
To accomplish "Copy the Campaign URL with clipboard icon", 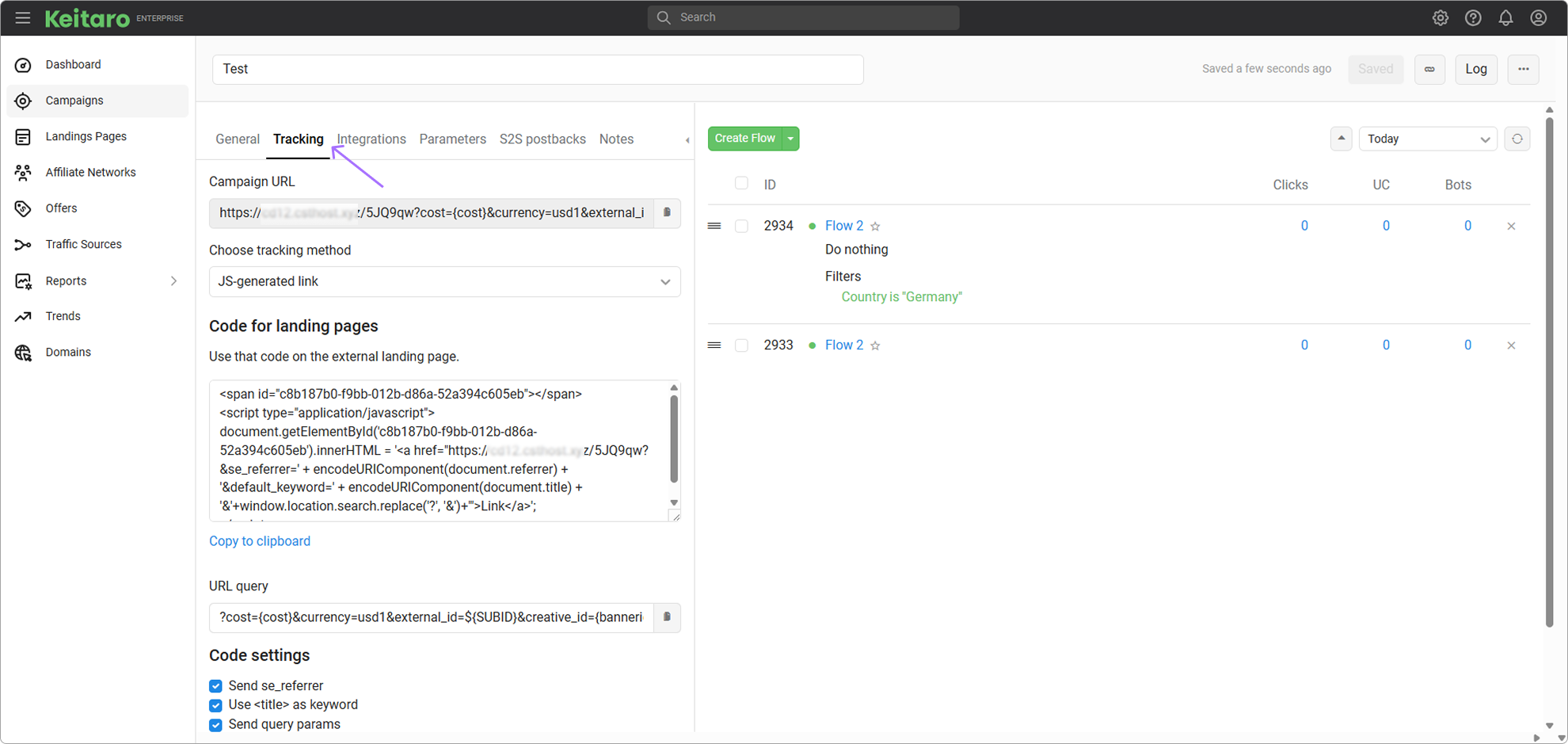I will coord(667,212).
